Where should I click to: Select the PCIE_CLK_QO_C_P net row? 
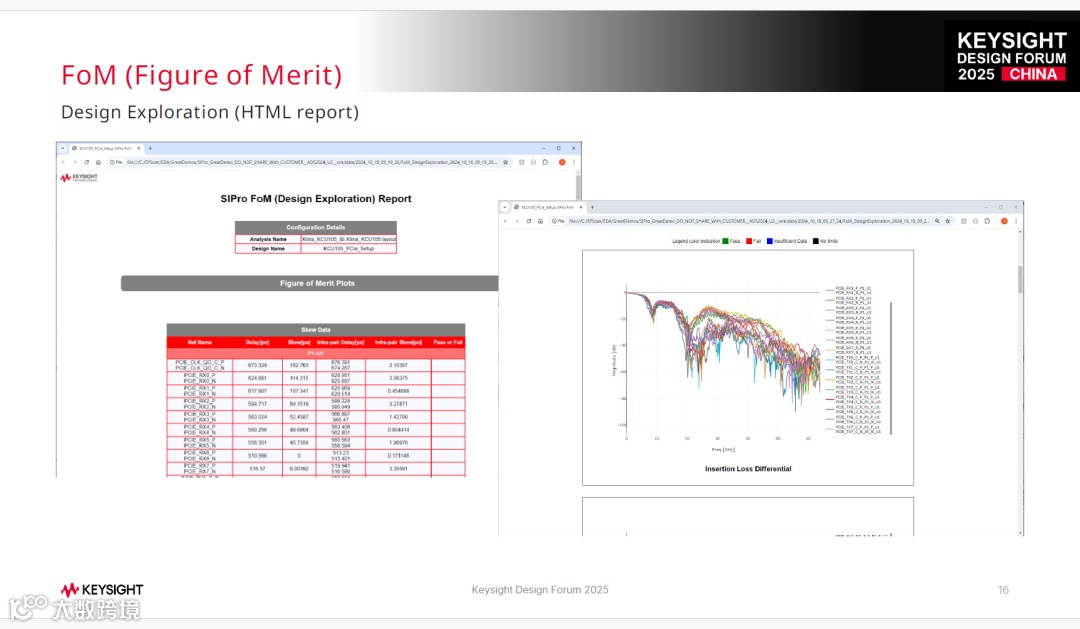click(315, 365)
